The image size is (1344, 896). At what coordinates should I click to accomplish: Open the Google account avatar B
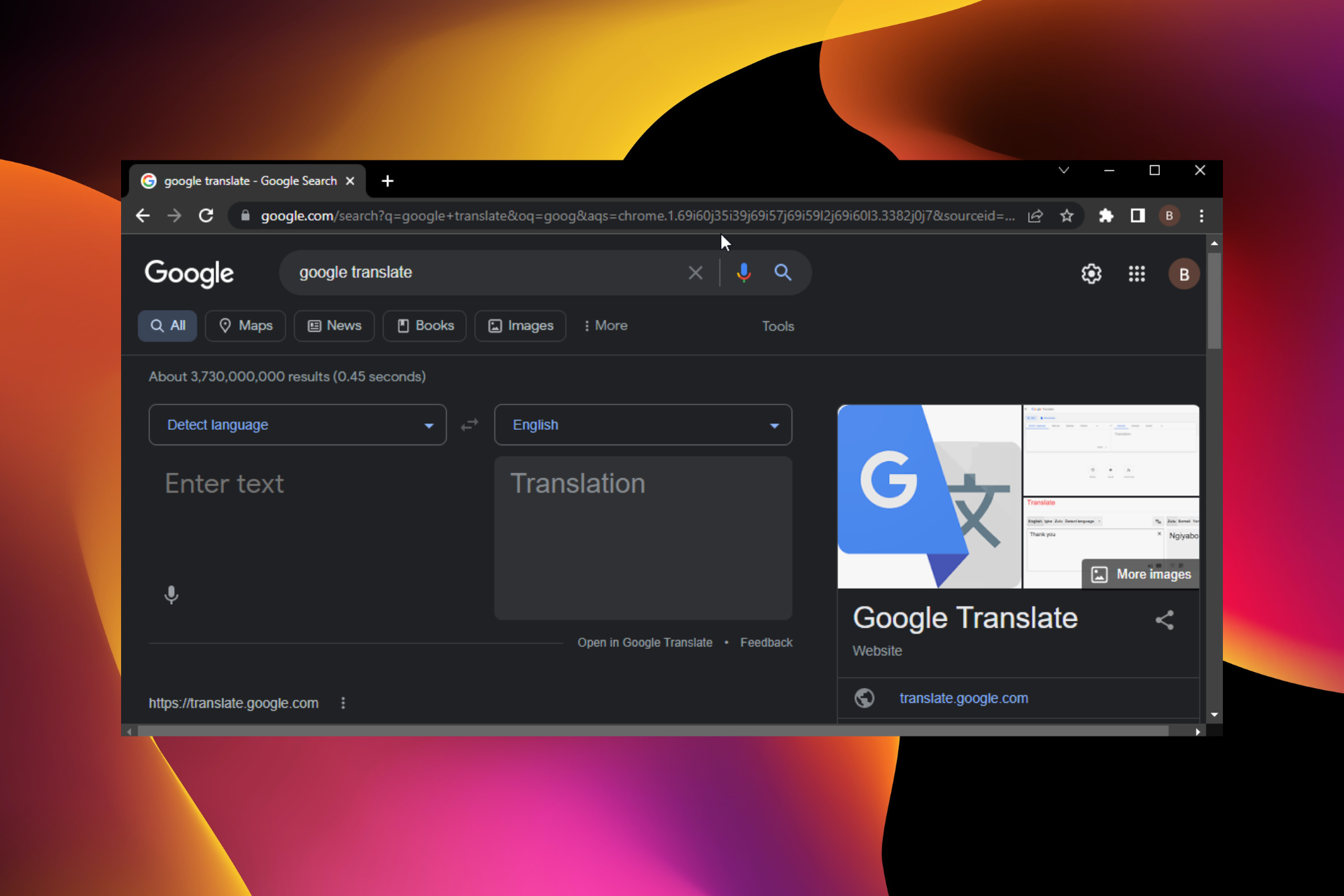pos(1184,274)
